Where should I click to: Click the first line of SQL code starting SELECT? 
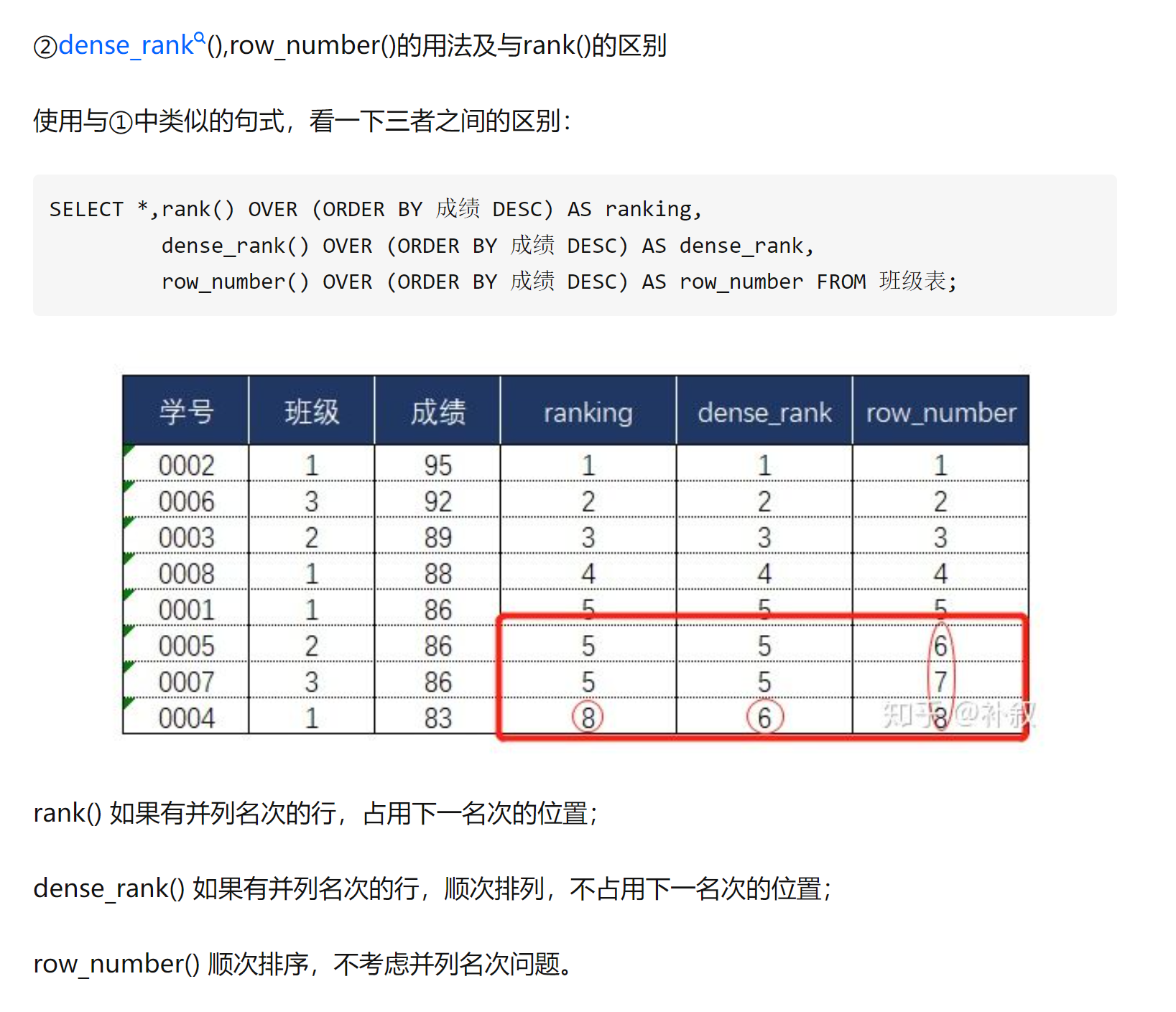(375, 209)
